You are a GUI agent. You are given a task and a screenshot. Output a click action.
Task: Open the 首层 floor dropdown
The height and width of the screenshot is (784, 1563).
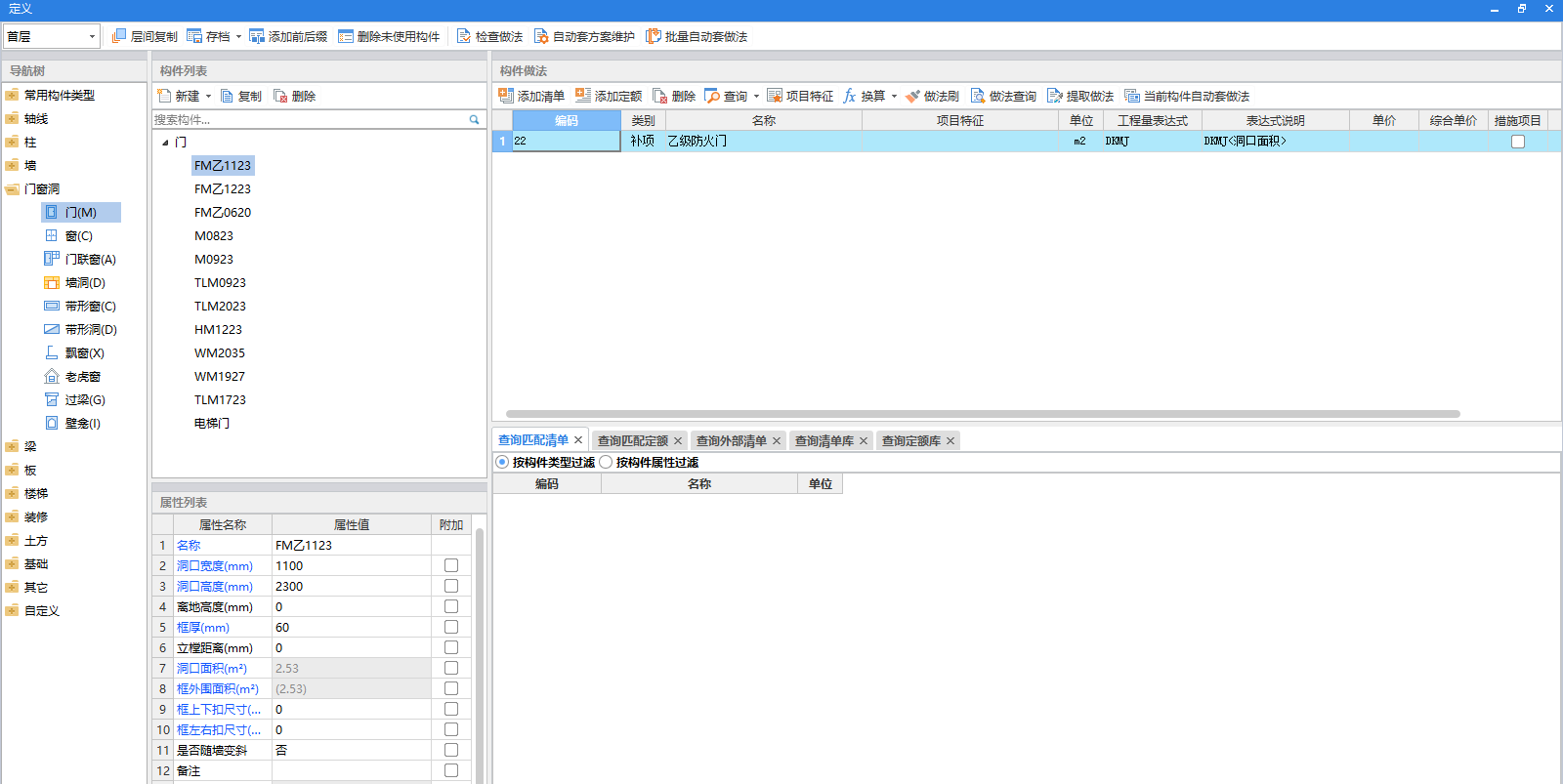click(92, 36)
